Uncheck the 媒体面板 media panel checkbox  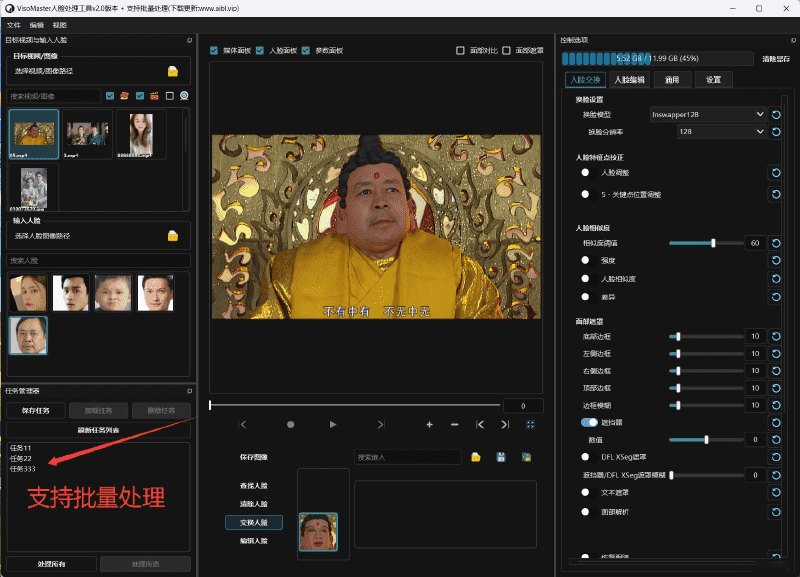pos(214,51)
